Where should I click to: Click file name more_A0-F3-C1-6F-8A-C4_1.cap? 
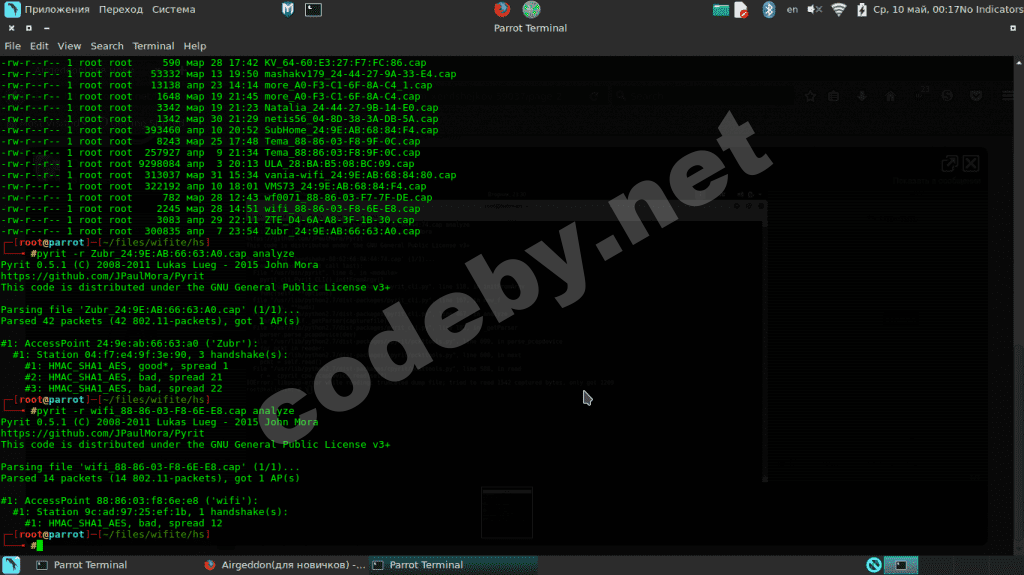coord(348,85)
